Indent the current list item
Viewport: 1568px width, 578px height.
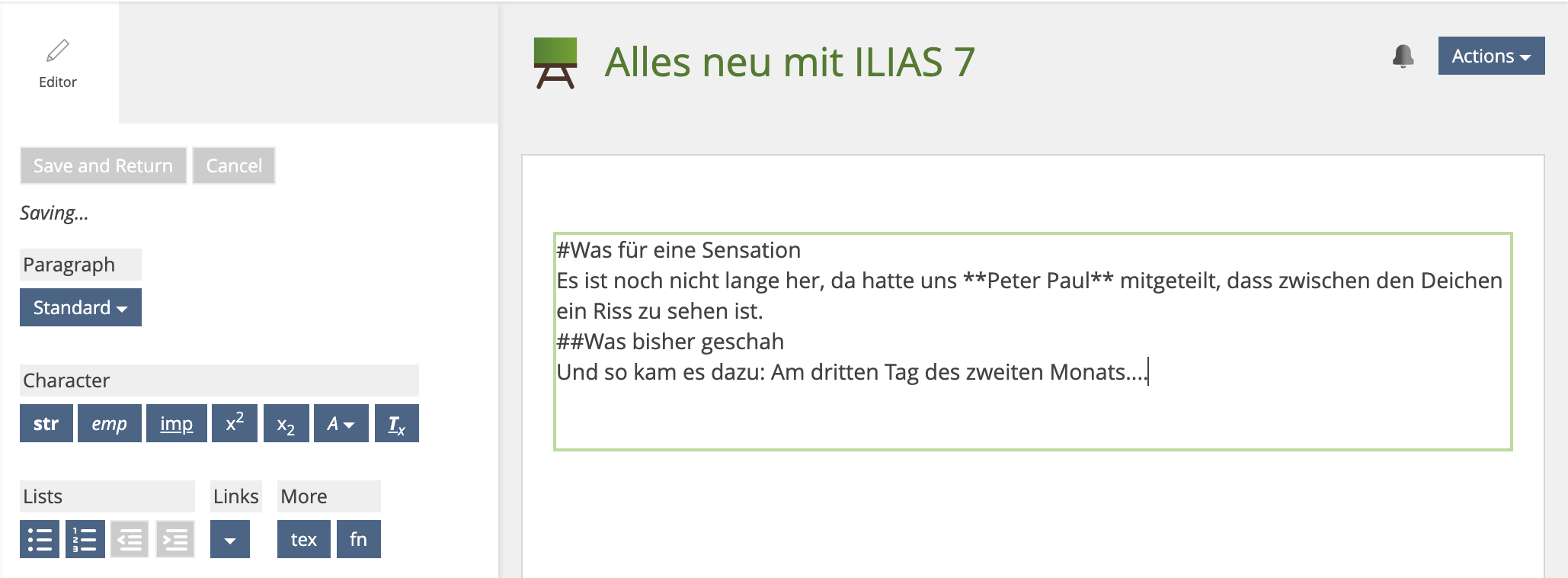point(175,539)
